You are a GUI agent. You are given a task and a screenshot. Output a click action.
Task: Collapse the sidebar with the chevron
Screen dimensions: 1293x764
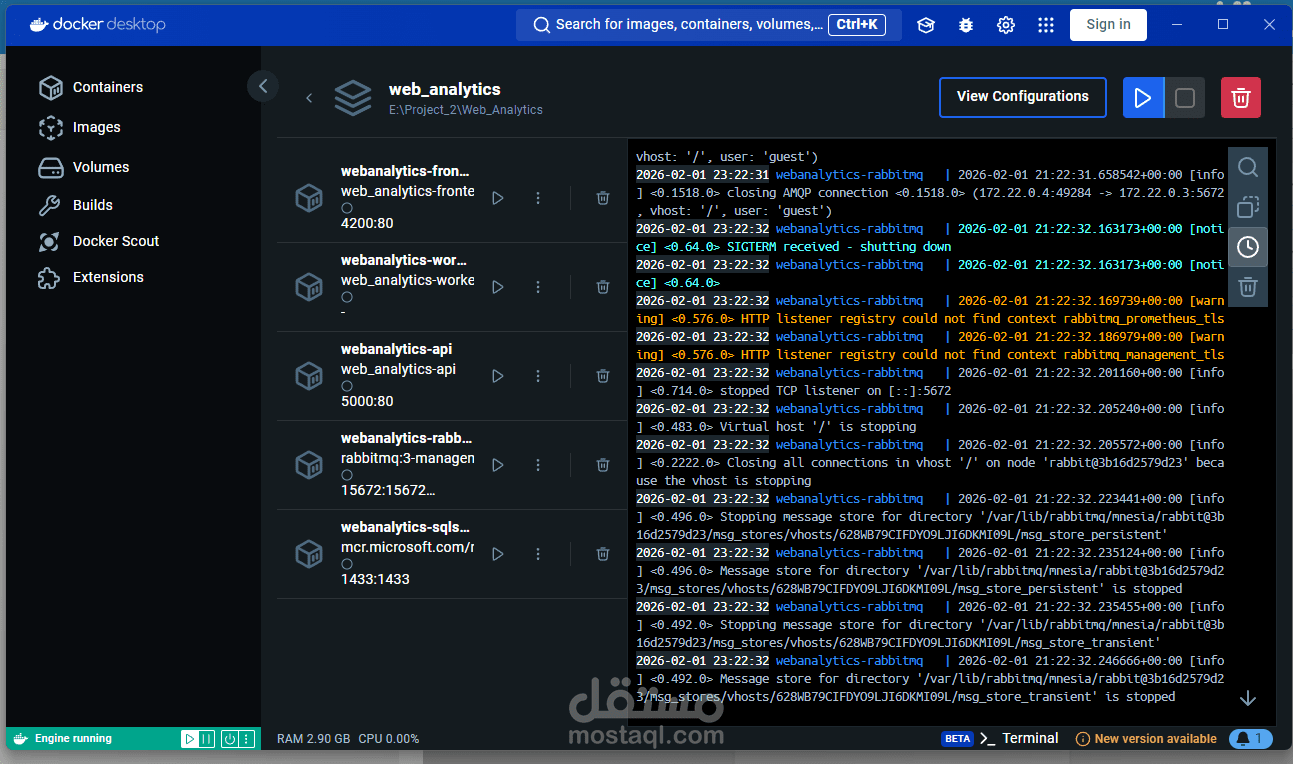tap(263, 86)
